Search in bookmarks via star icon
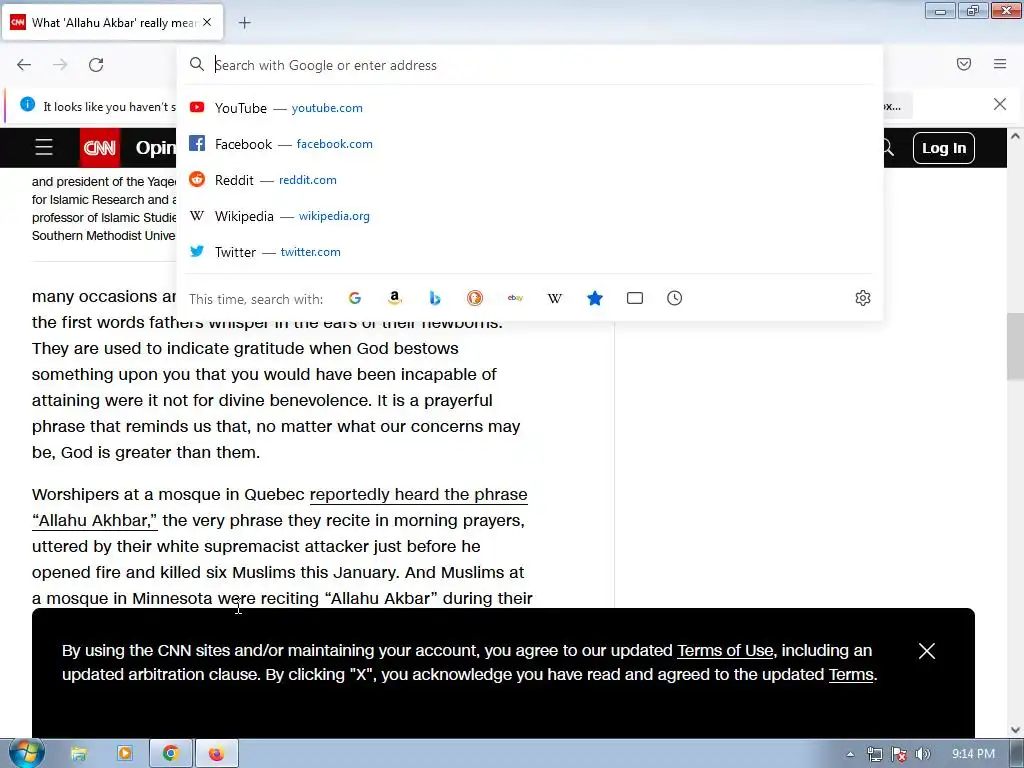Screen dimensions: 1024x768 pyautogui.click(x=595, y=298)
